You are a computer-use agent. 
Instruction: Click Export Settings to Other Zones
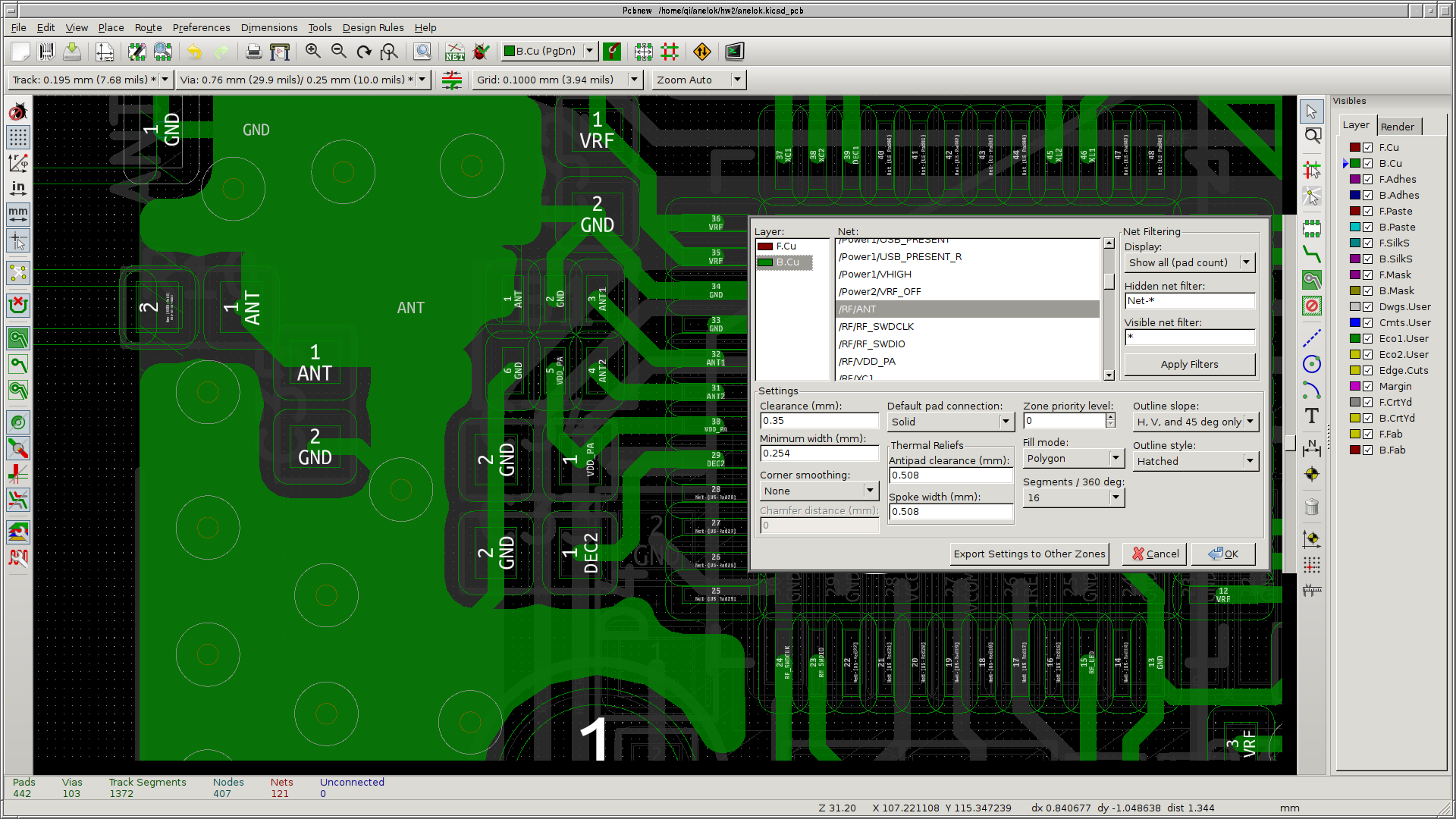coord(1029,554)
